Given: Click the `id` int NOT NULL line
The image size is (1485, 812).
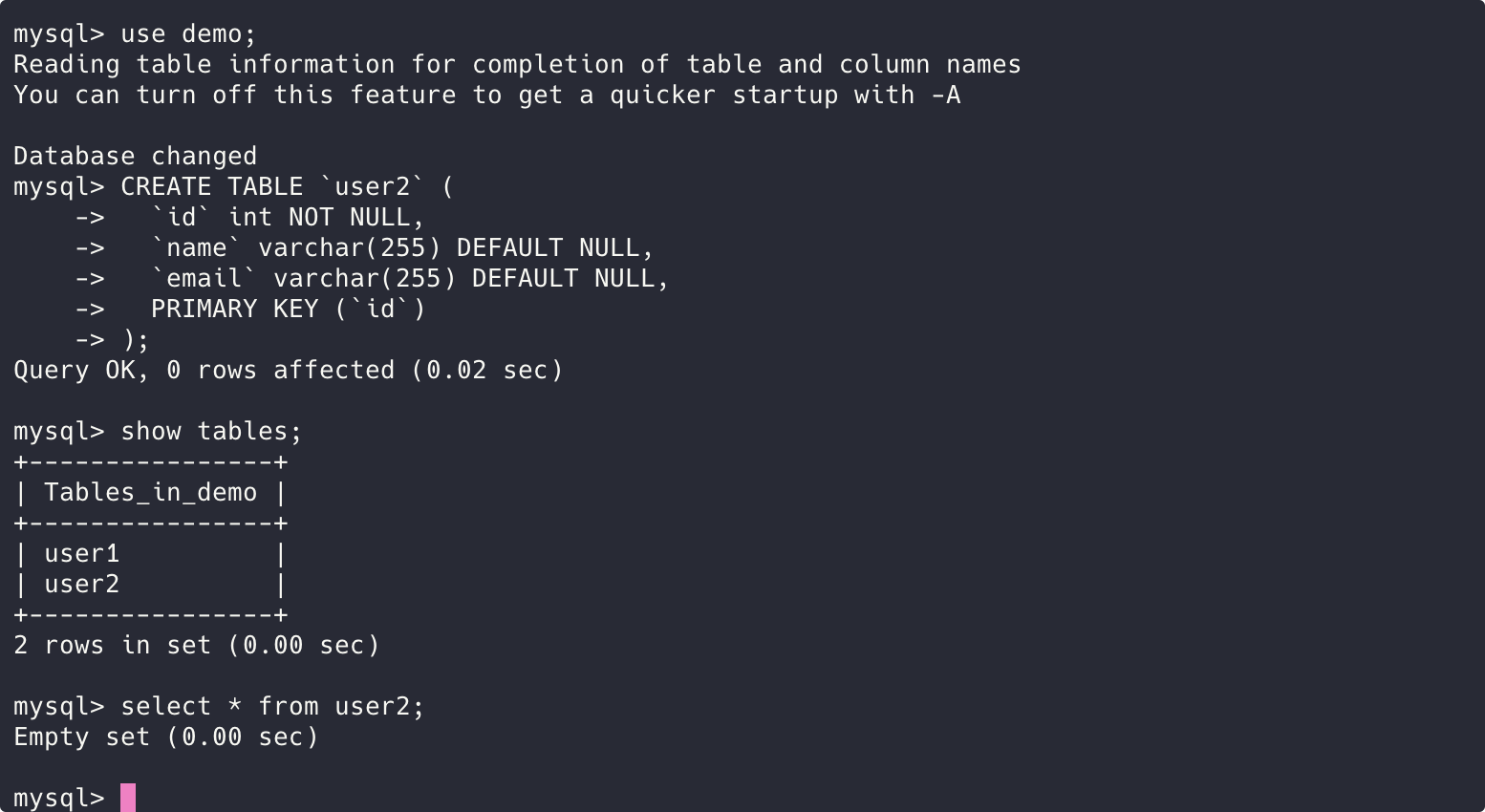Looking at the screenshot, I should point(288,218).
